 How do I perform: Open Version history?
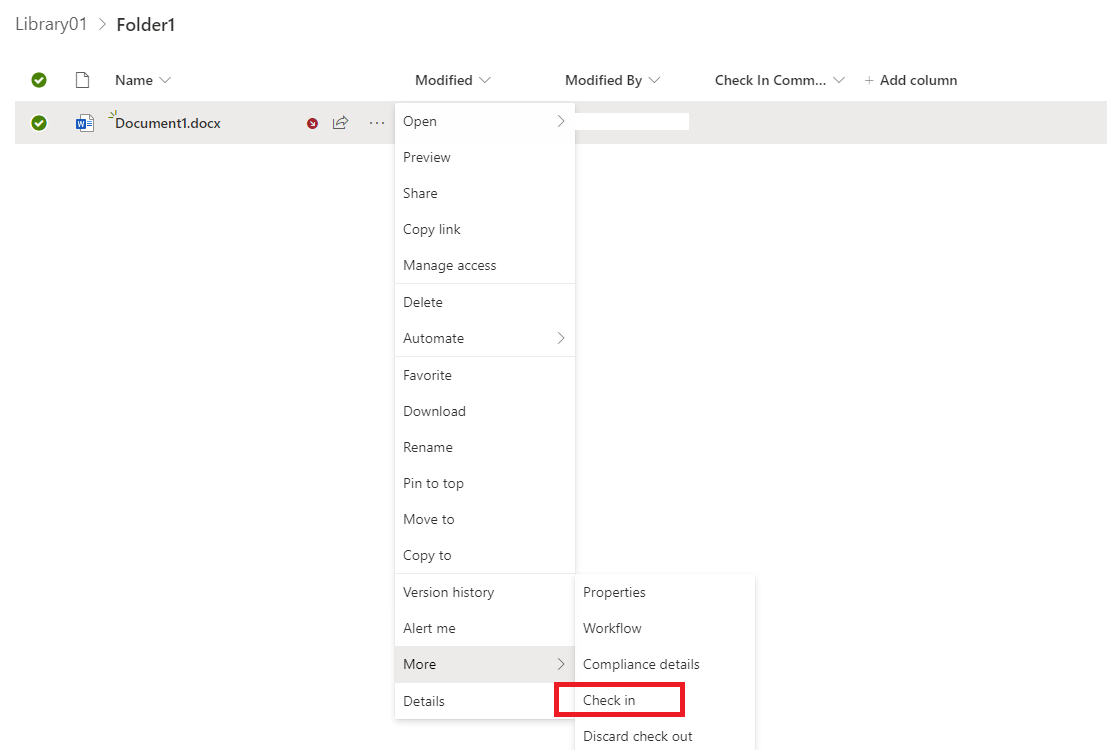[x=485, y=593]
